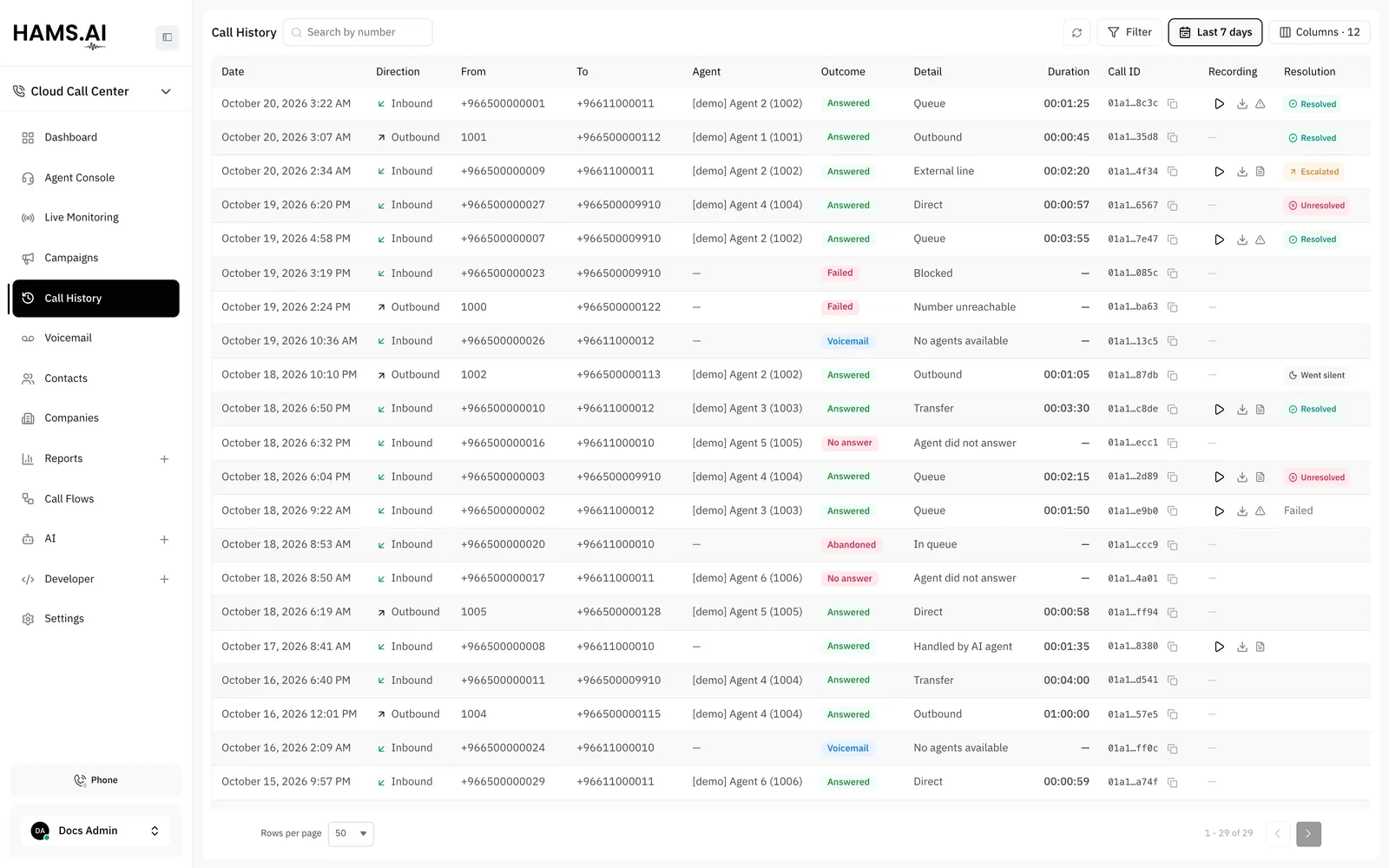
Task: Open Campaigns from the sidebar
Action: coord(95,258)
